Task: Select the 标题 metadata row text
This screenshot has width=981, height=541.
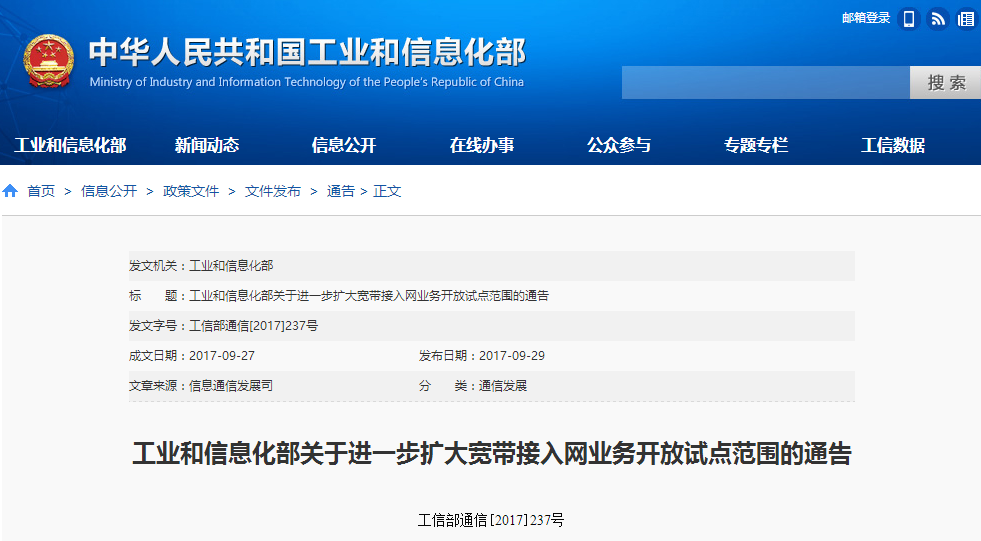Action: (338, 296)
